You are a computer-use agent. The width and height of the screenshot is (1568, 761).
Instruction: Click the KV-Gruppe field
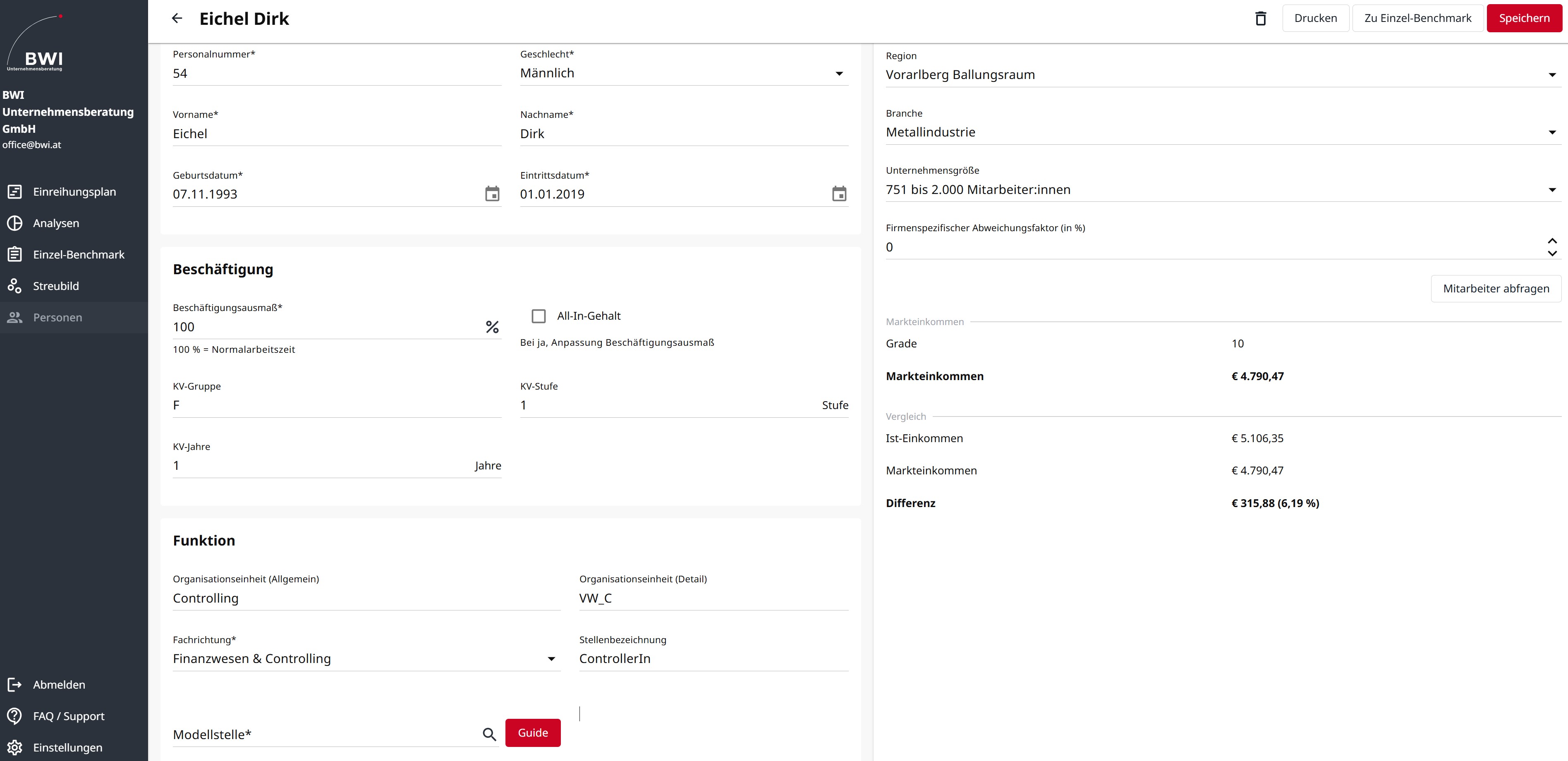click(337, 405)
